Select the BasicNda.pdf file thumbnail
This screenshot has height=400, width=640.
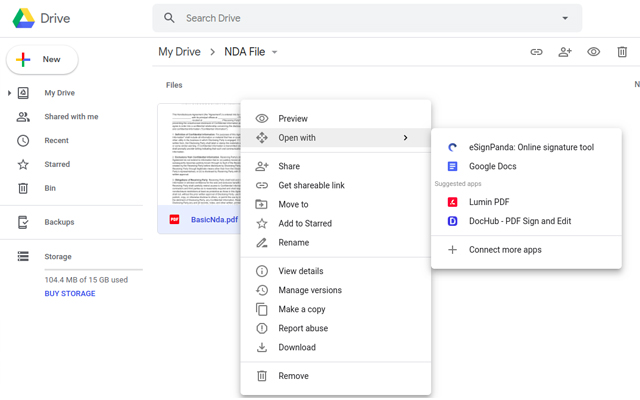[x=200, y=155]
